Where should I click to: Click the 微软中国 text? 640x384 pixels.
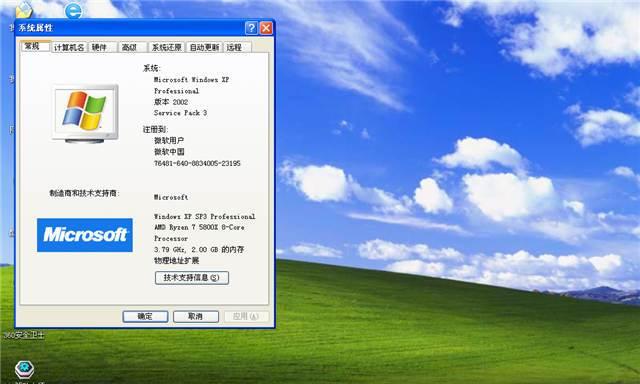pos(169,152)
